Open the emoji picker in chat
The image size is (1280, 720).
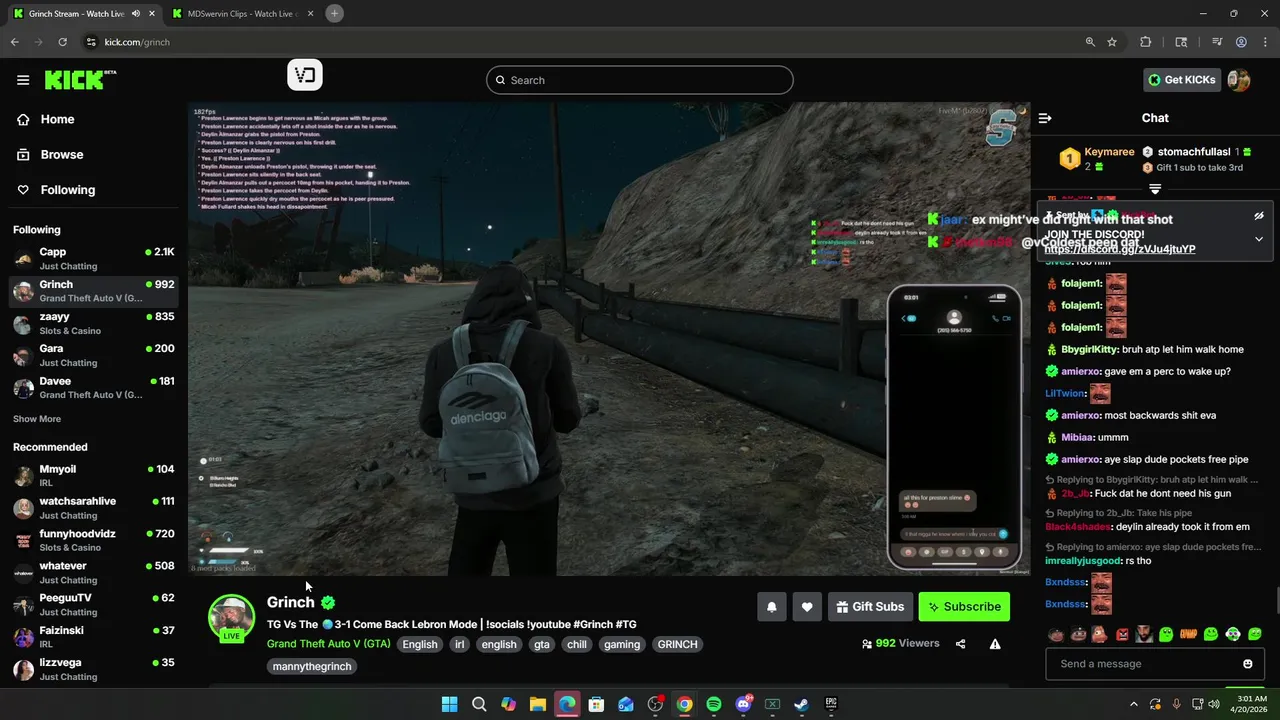(x=1247, y=664)
